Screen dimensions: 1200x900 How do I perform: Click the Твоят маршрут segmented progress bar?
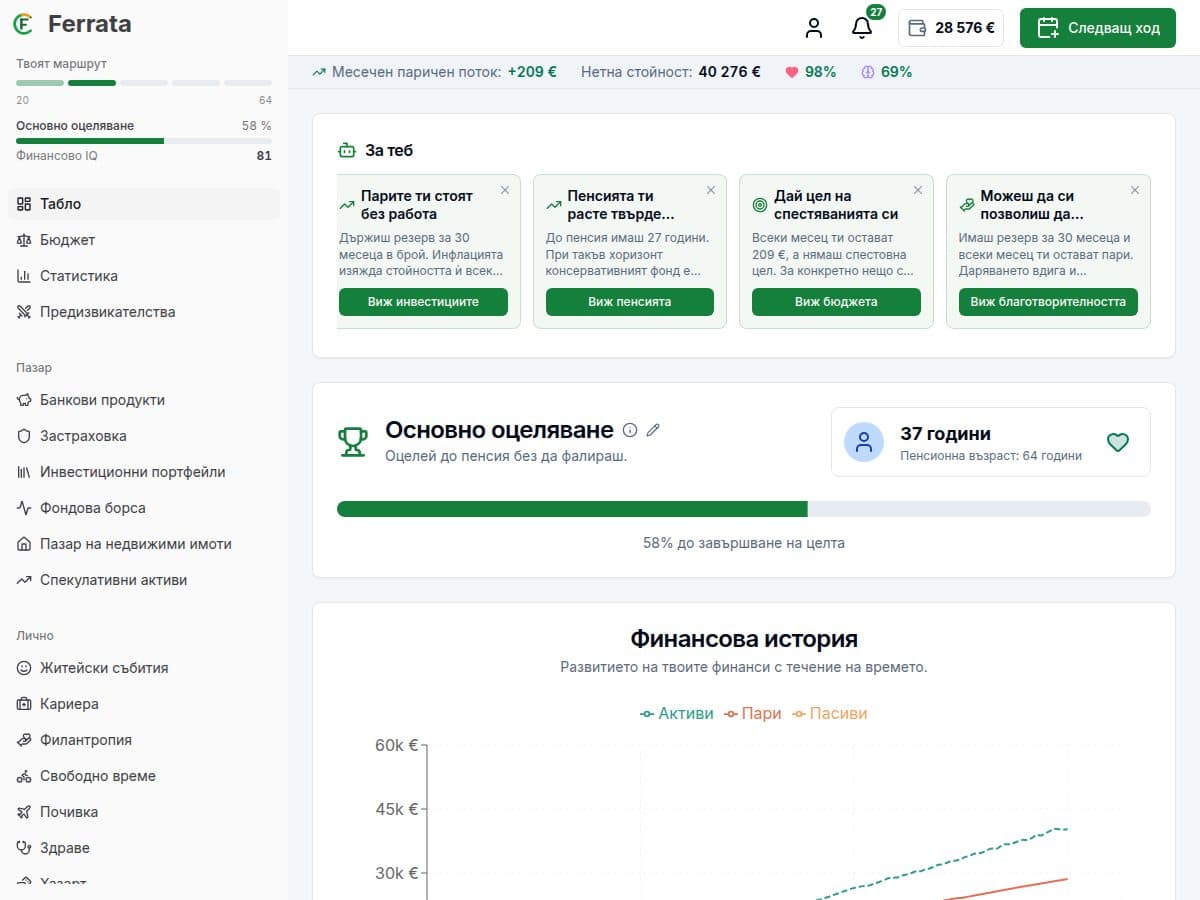[x=144, y=83]
